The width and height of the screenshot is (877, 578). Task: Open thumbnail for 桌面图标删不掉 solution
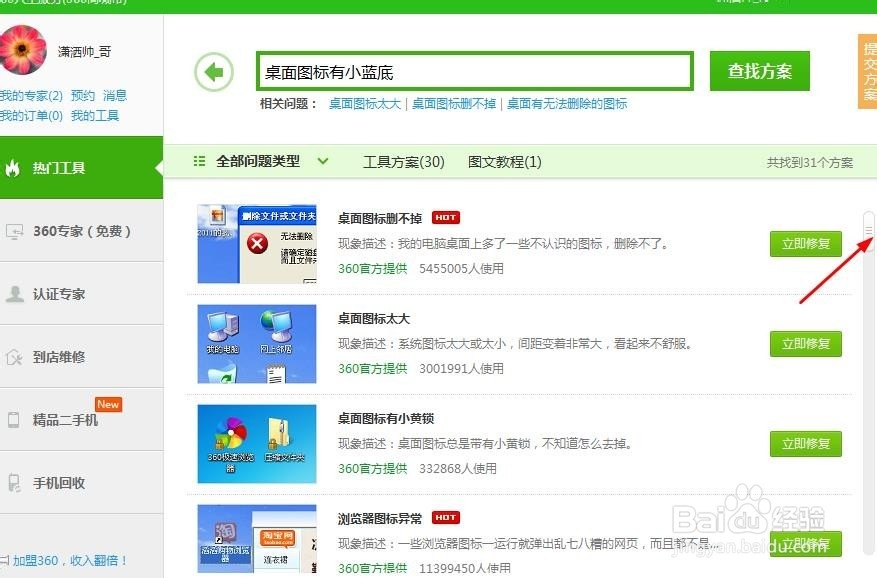pos(257,243)
